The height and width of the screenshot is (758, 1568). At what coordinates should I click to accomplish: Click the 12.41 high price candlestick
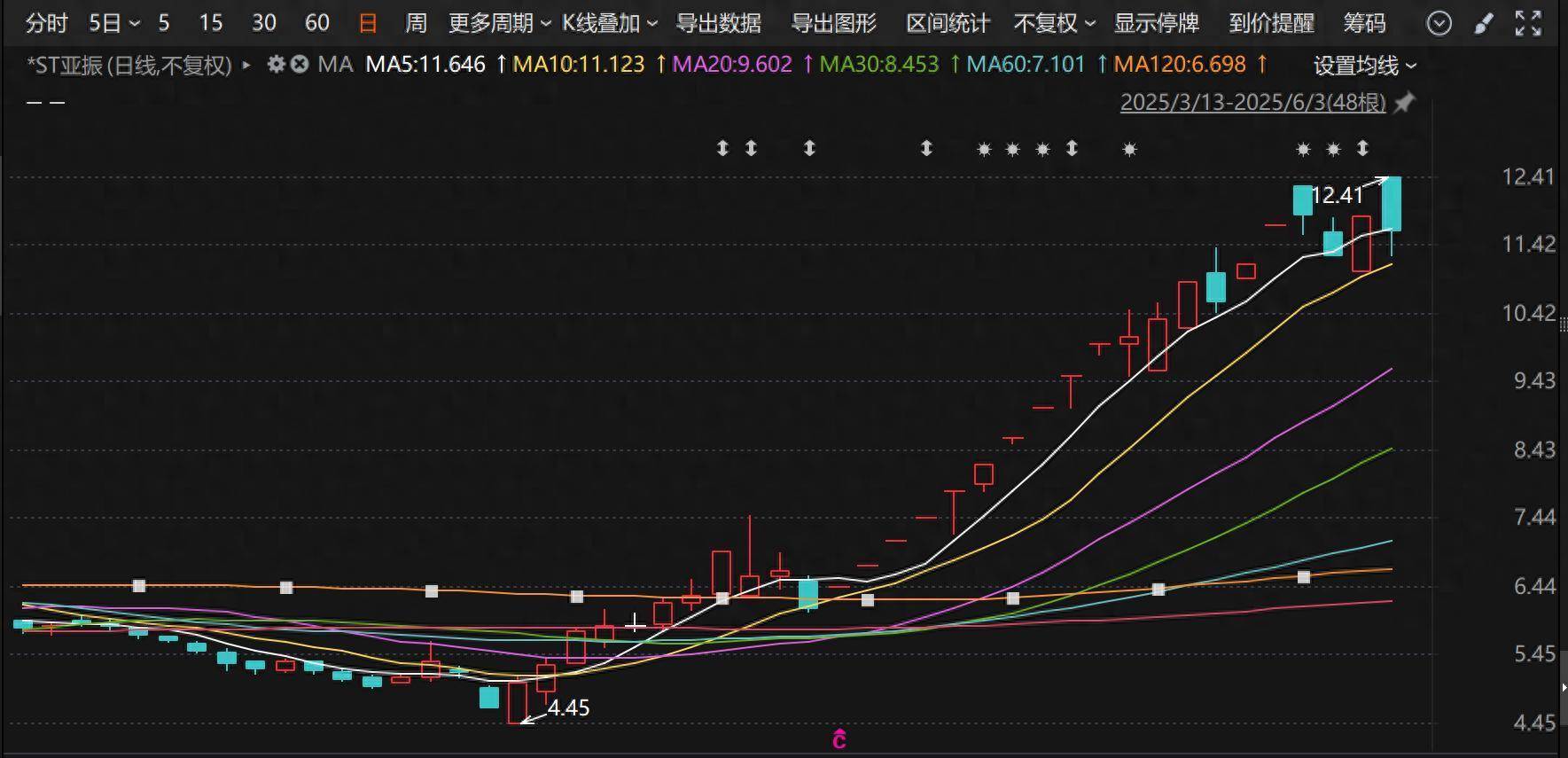(1392, 204)
